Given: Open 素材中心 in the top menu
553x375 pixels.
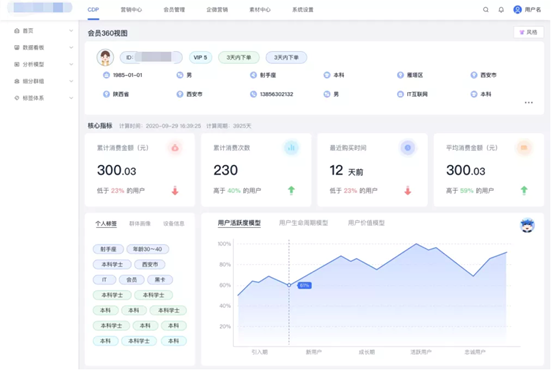Looking at the screenshot, I should (x=260, y=10).
